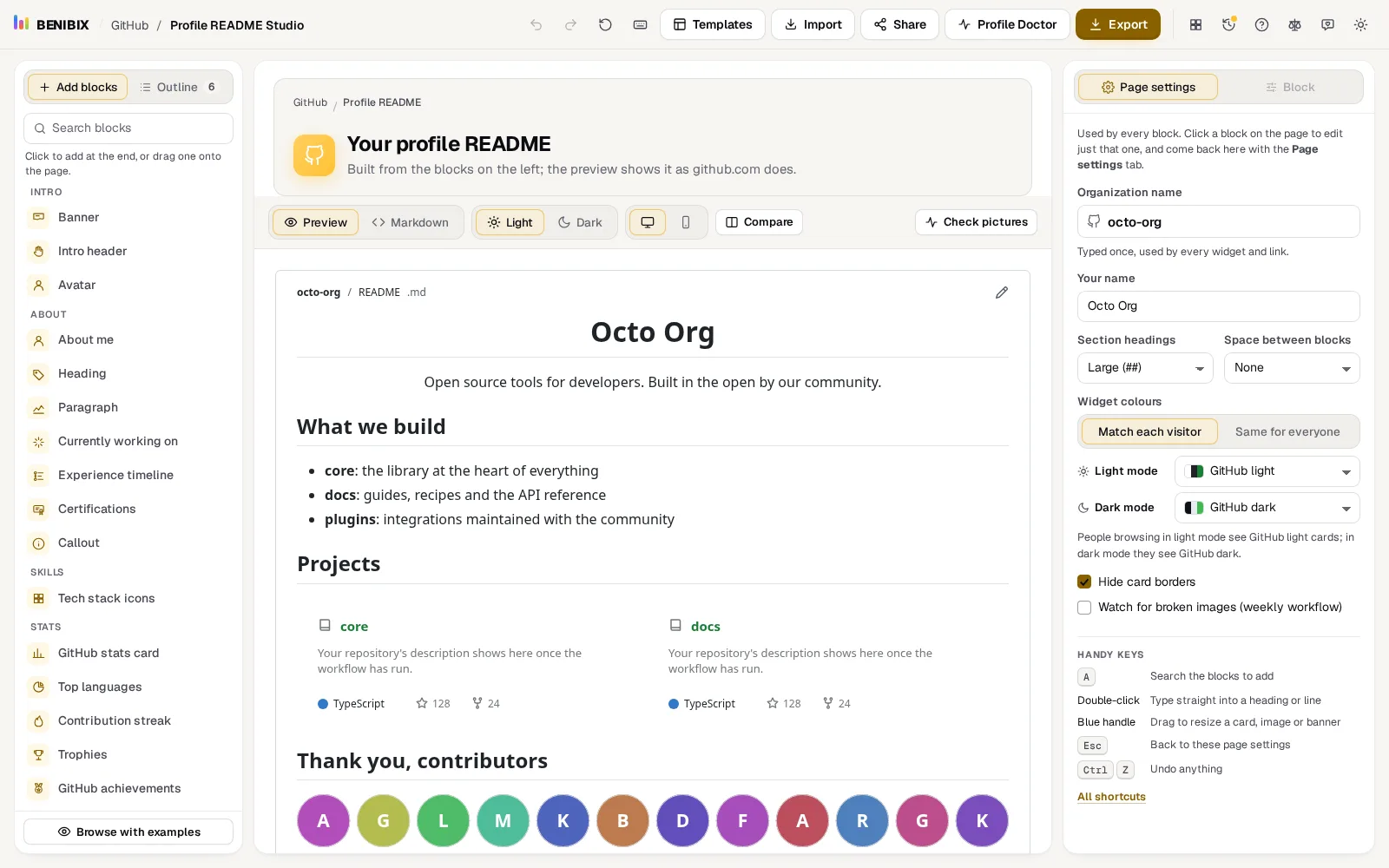The image size is (1389, 868).
Task: Open the history clock icon with notification dot
Action: pyautogui.click(x=1228, y=25)
